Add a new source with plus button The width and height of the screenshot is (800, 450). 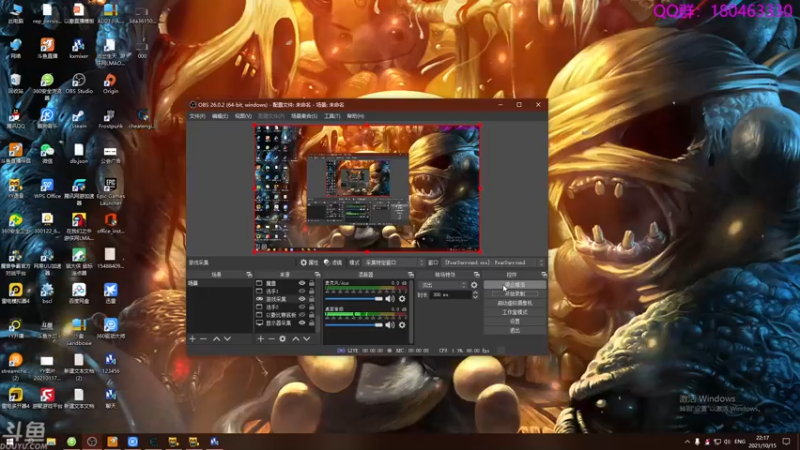click(261, 339)
